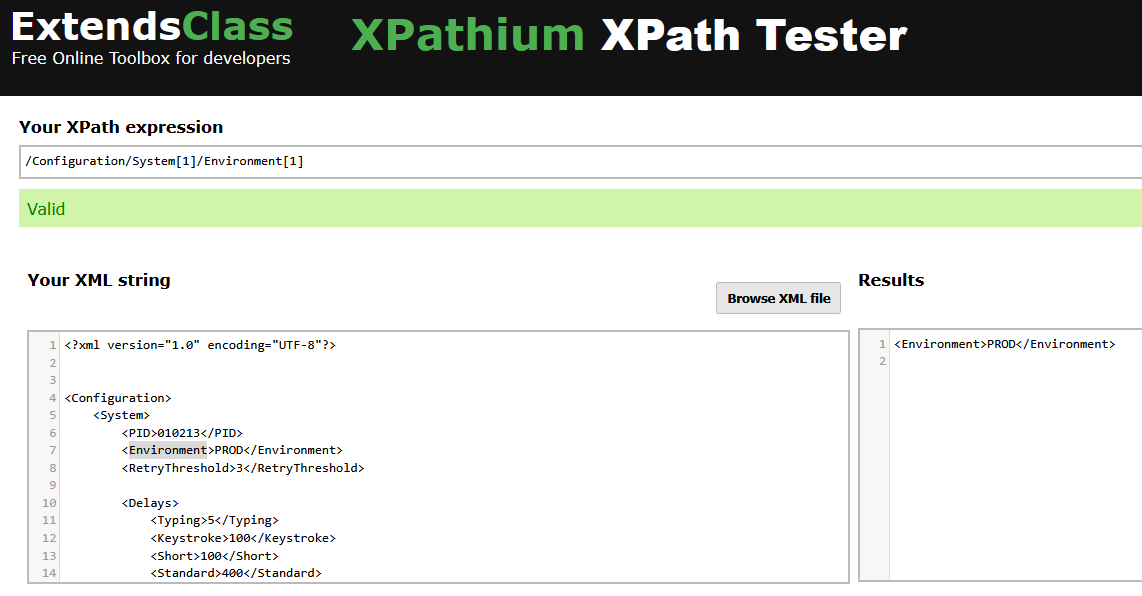Click the <System> tag on line 5

click(121, 415)
